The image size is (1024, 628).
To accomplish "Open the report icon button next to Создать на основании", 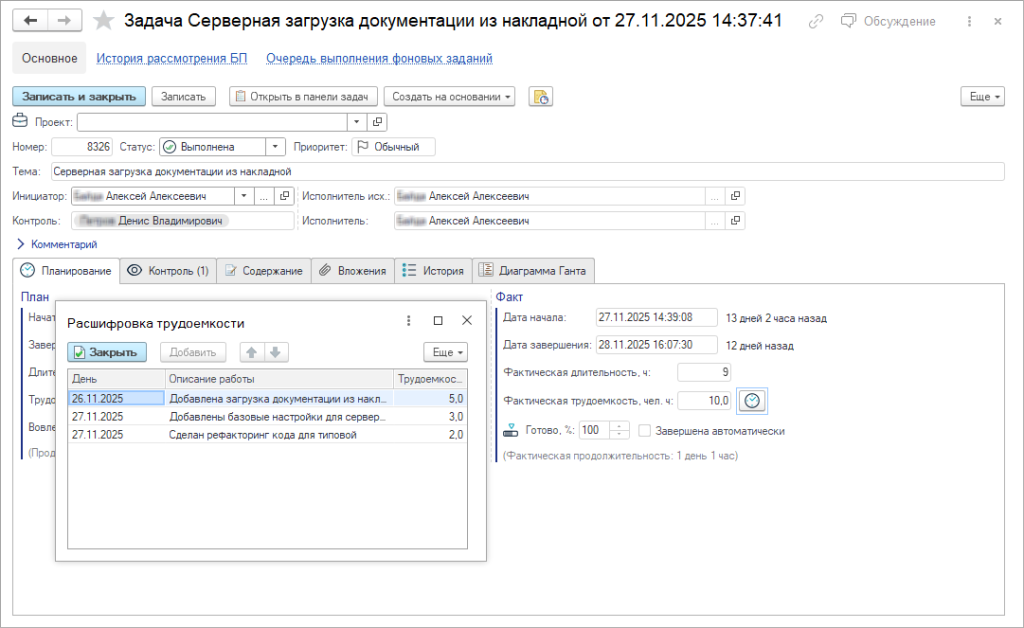I will (541, 97).
